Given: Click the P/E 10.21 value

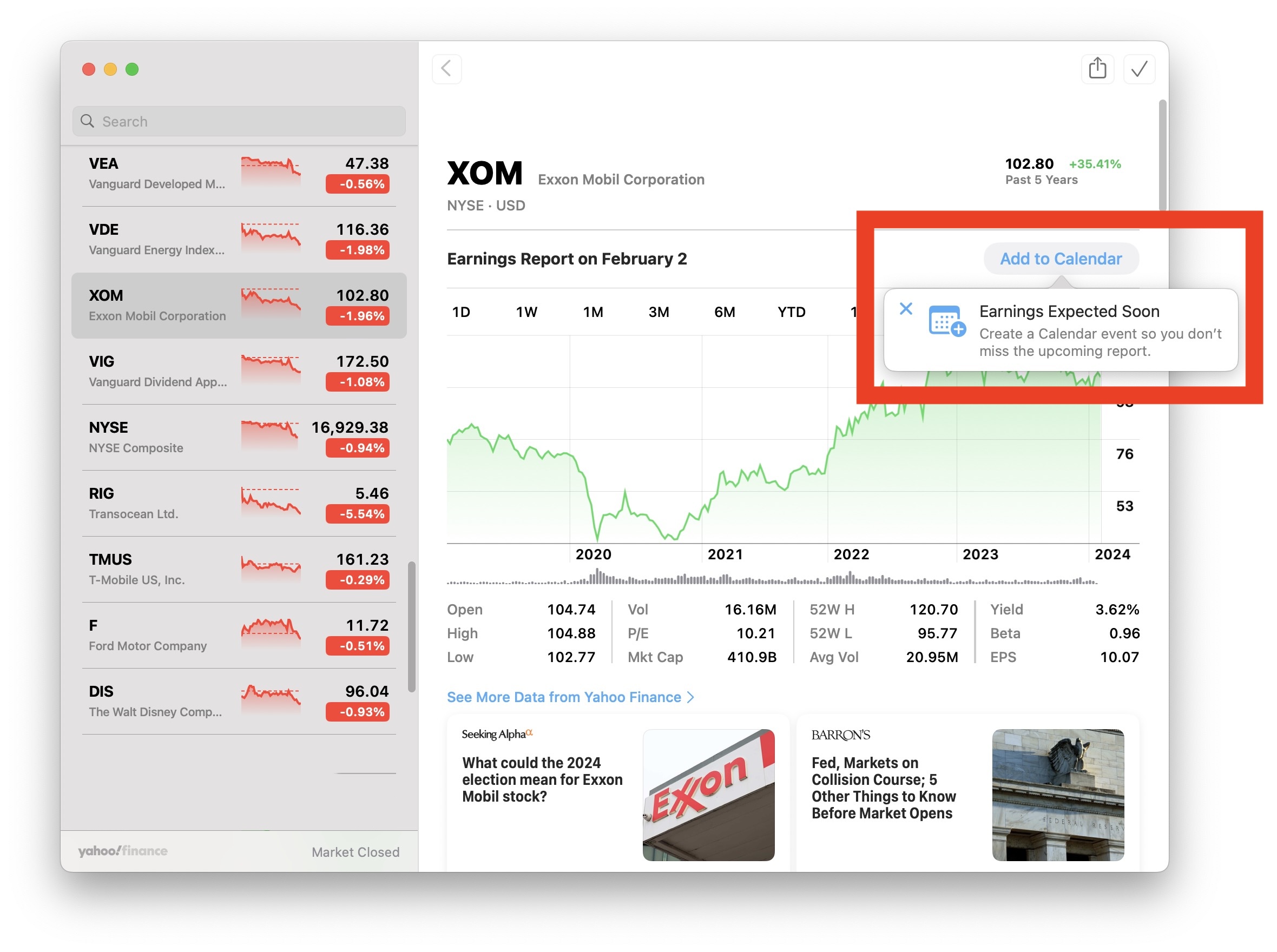Looking at the screenshot, I should click(755, 633).
